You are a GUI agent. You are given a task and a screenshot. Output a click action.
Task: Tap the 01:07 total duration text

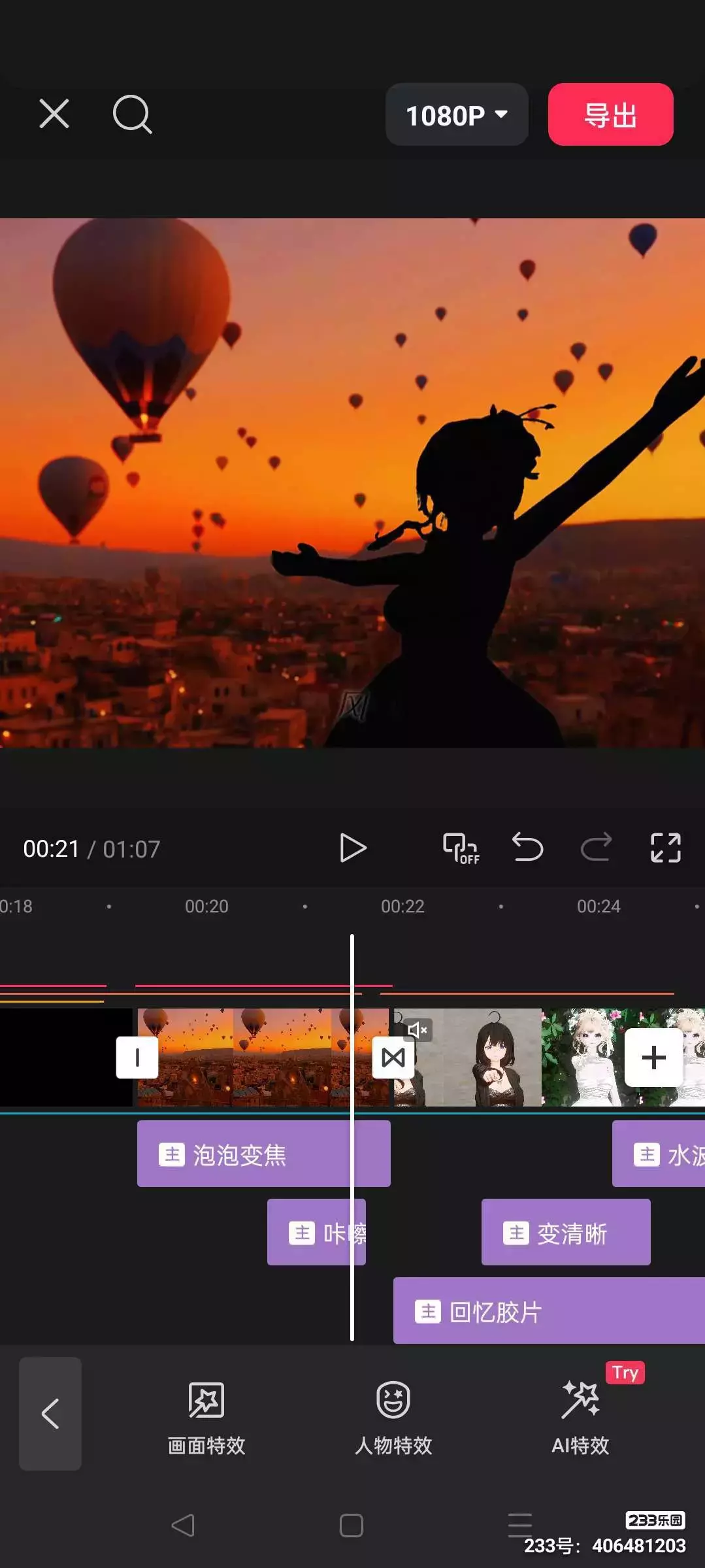(131, 849)
